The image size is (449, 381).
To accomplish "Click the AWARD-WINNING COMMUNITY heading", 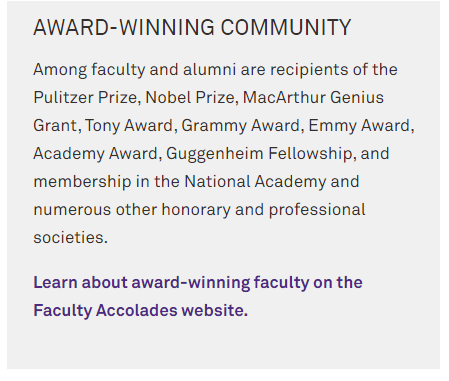I will (192, 27).
